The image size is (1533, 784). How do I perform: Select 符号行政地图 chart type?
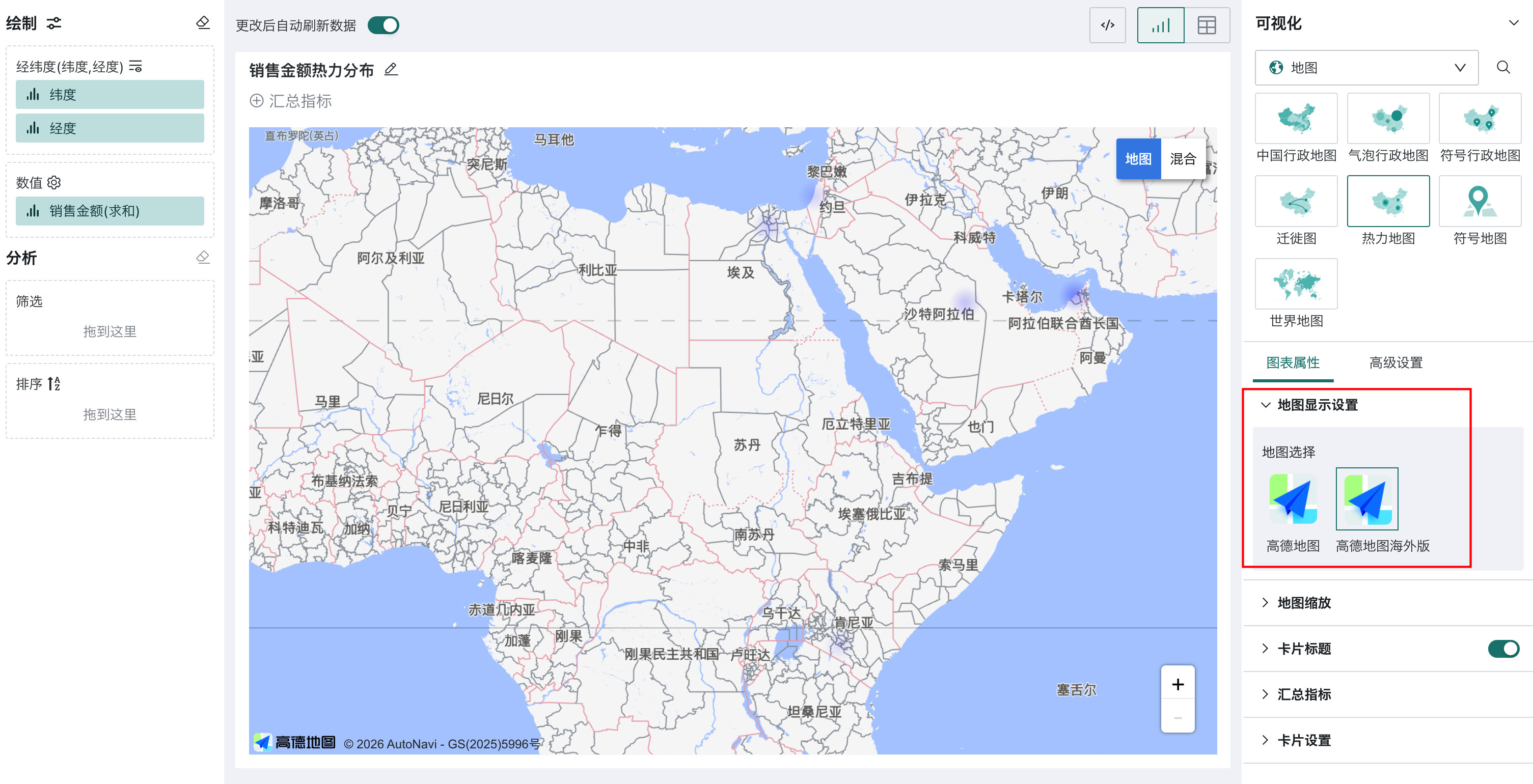click(x=1480, y=118)
